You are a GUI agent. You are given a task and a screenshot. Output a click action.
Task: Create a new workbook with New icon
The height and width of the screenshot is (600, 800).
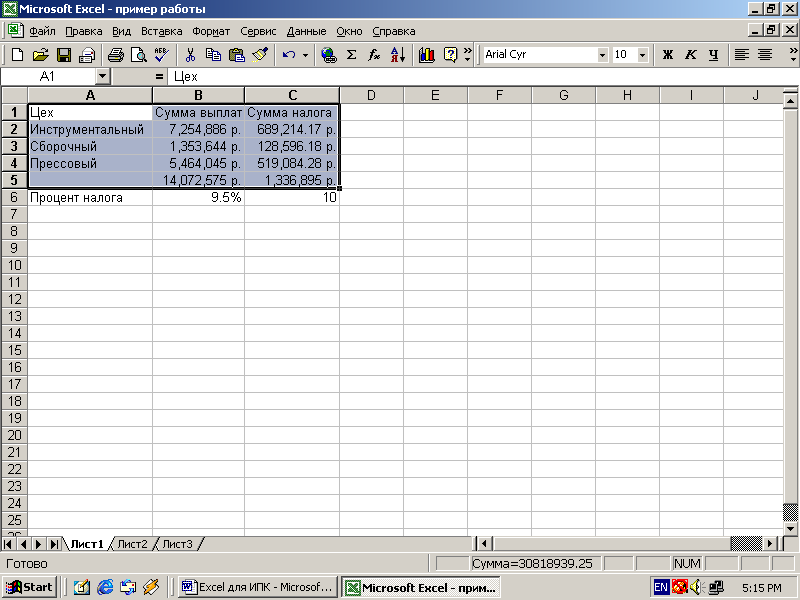[17, 55]
